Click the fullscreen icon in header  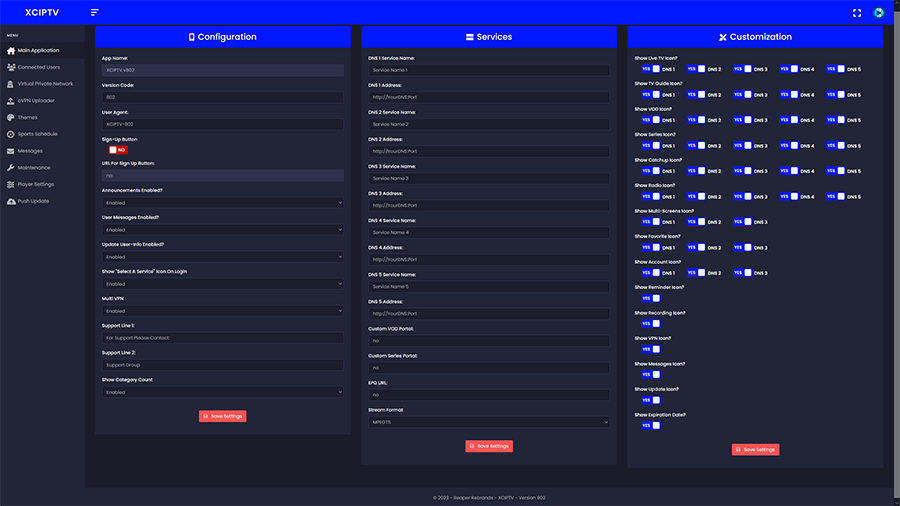pyautogui.click(x=856, y=13)
